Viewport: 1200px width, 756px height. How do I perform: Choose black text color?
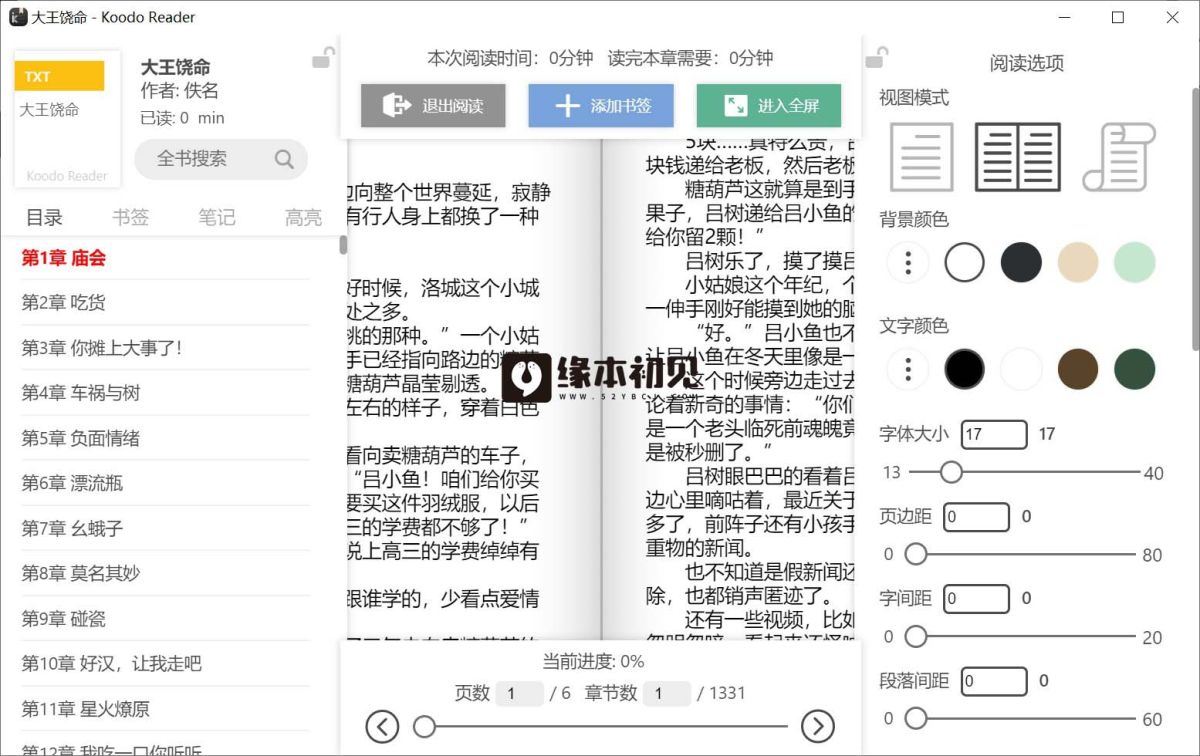(965, 369)
